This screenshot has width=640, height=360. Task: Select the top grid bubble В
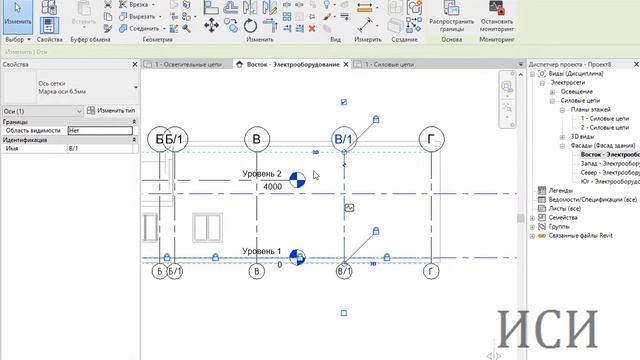[257, 139]
